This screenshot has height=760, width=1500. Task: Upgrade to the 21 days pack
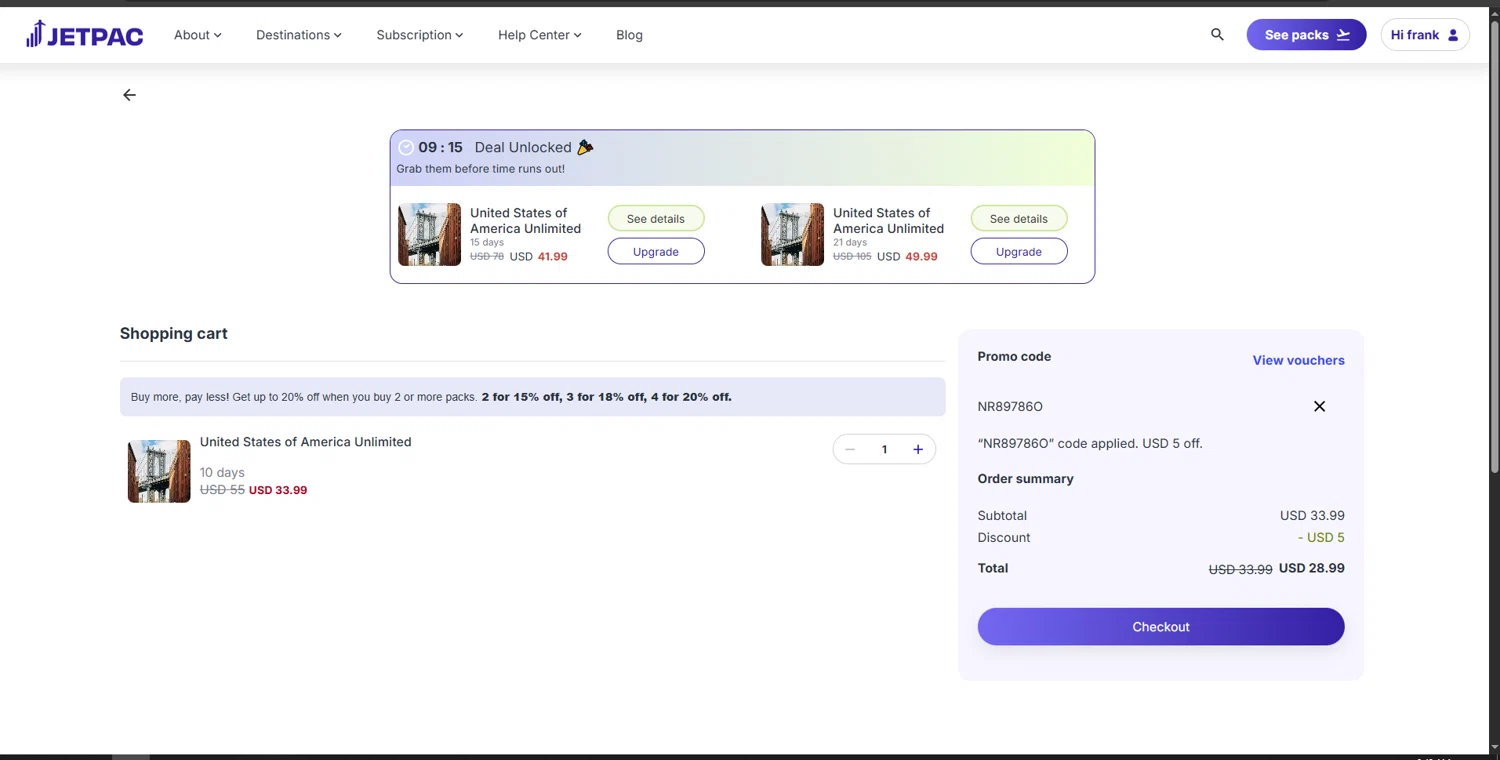(x=1019, y=251)
